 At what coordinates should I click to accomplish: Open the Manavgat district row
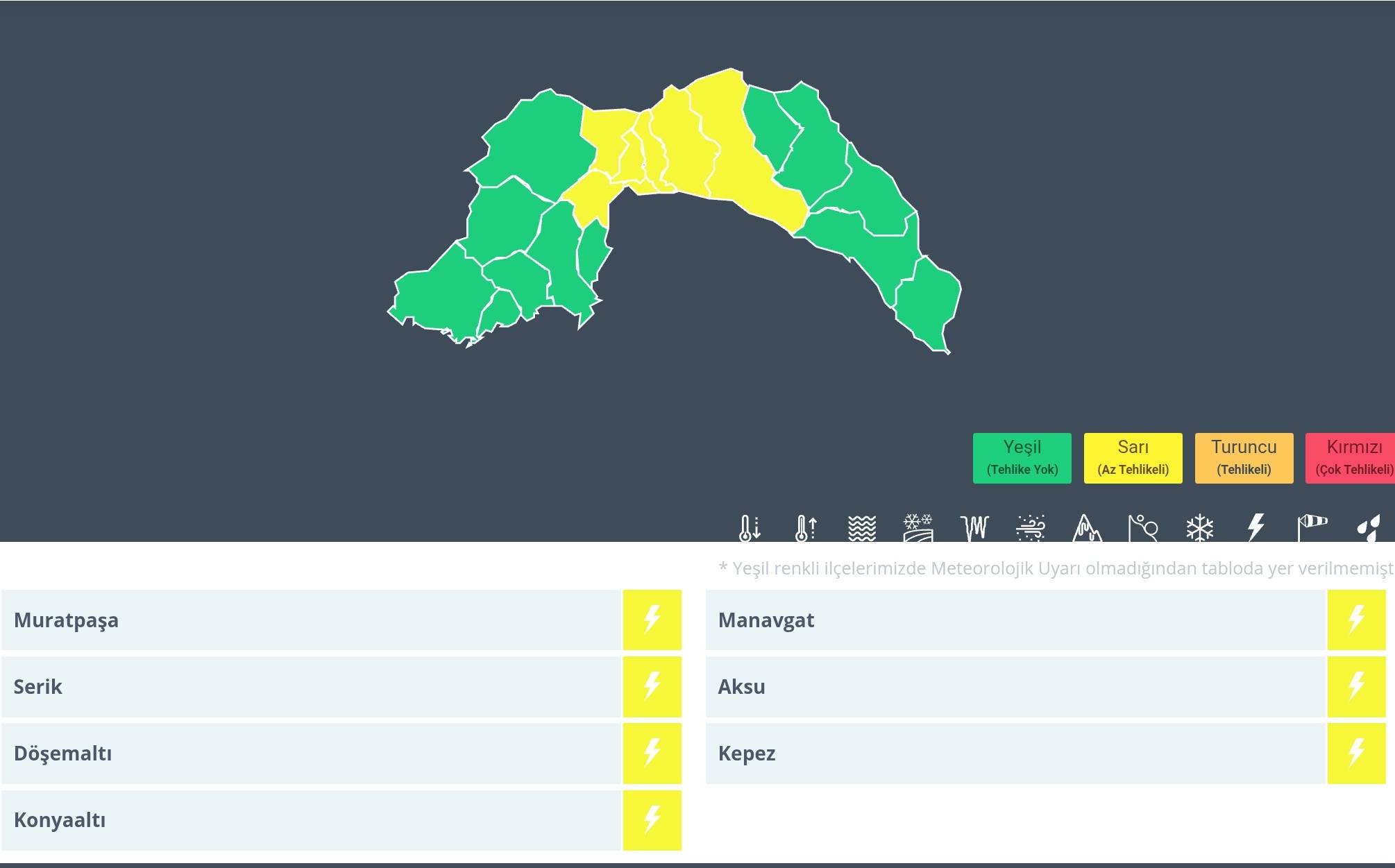(1015, 620)
